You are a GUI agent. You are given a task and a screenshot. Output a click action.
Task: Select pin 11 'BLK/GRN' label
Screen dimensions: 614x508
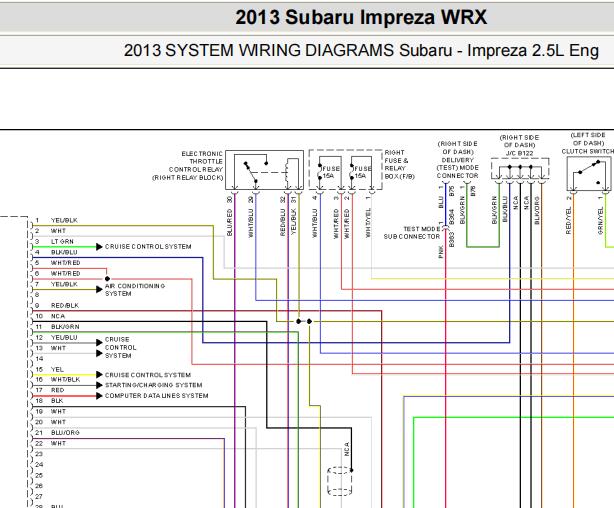pyautogui.click(x=65, y=327)
